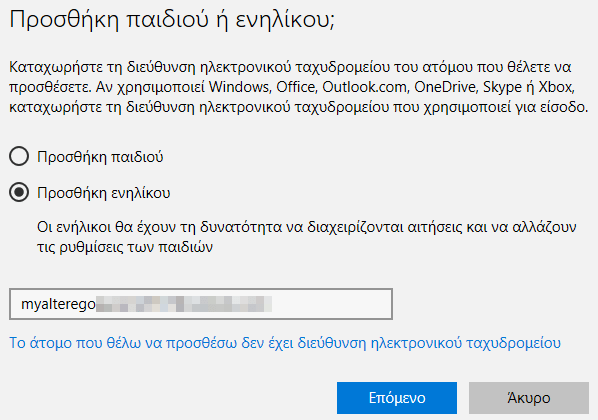Select the Προσθήκη ενηλίκου radio button
Screen dimensions: 598x420
tap(19, 192)
